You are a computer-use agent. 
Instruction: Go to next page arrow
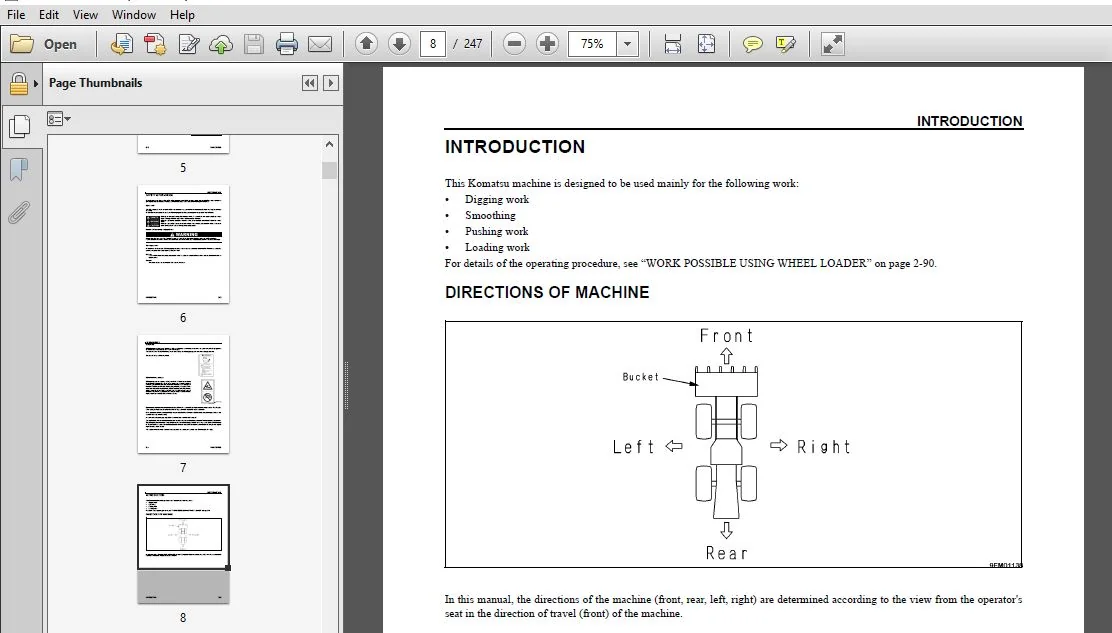[399, 44]
